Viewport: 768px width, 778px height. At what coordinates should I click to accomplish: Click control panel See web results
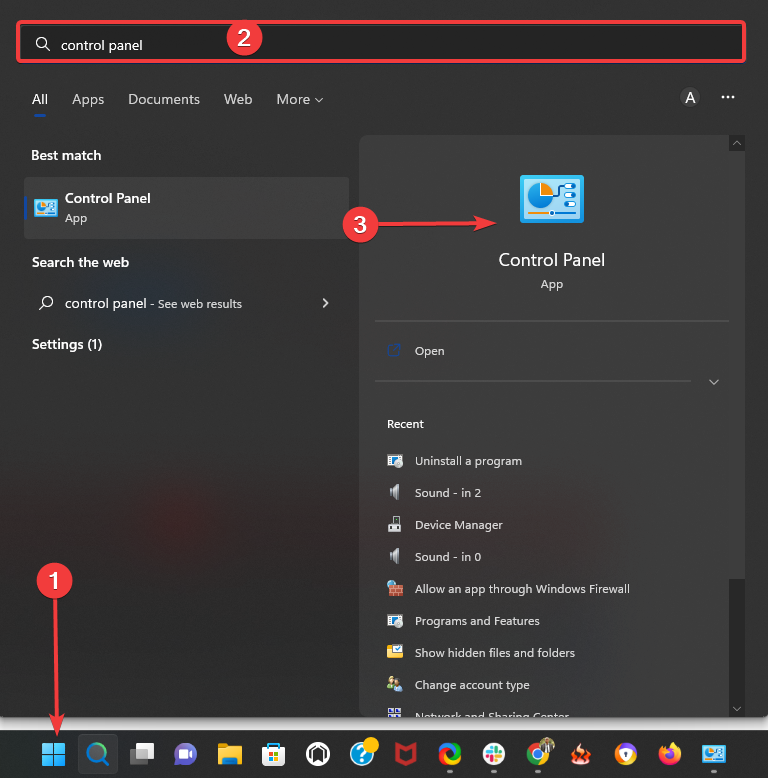(187, 303)
